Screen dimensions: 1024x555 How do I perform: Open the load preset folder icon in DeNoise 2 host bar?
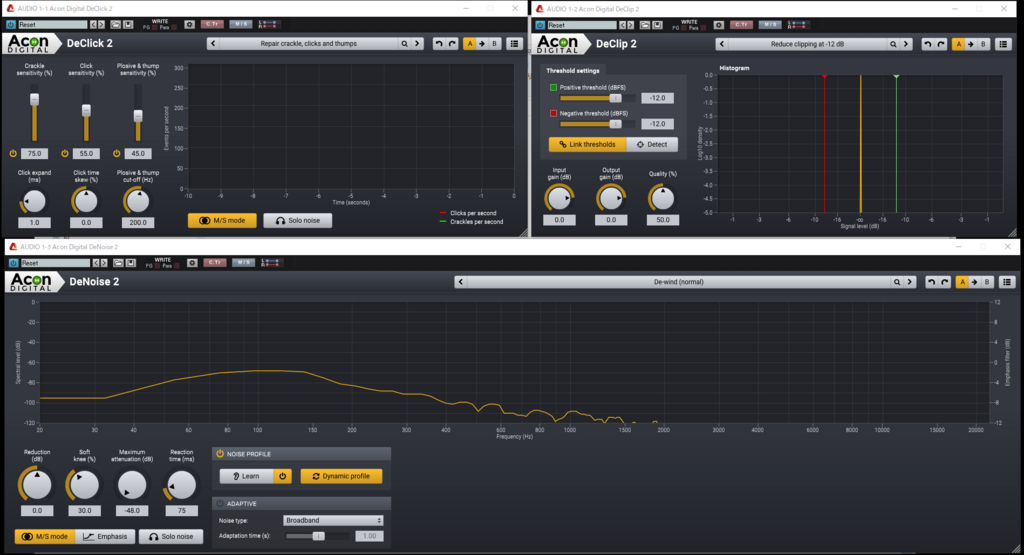[118, 263]
